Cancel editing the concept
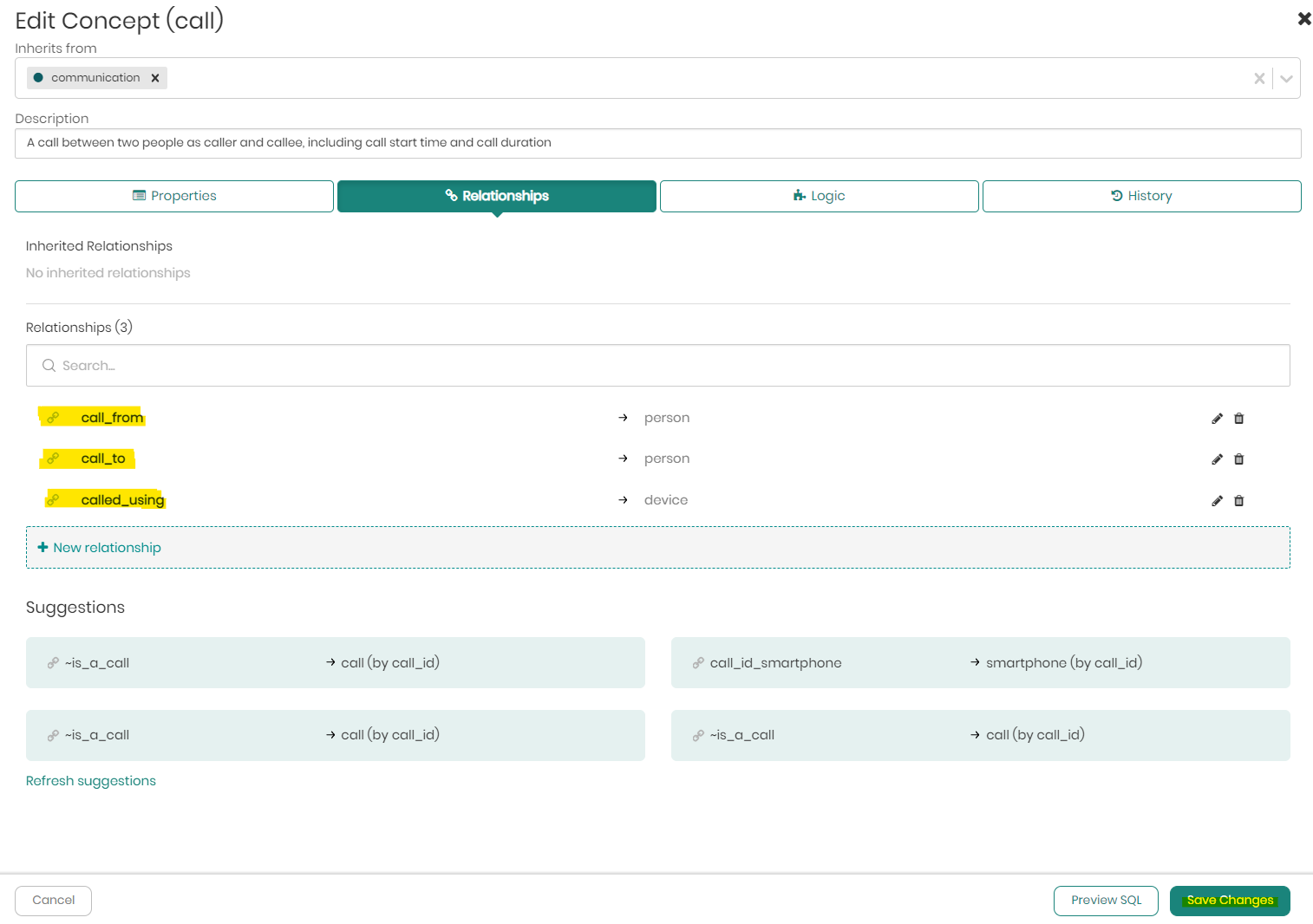The width and height of the screenshot is (1313, 924). click(54, 901)
